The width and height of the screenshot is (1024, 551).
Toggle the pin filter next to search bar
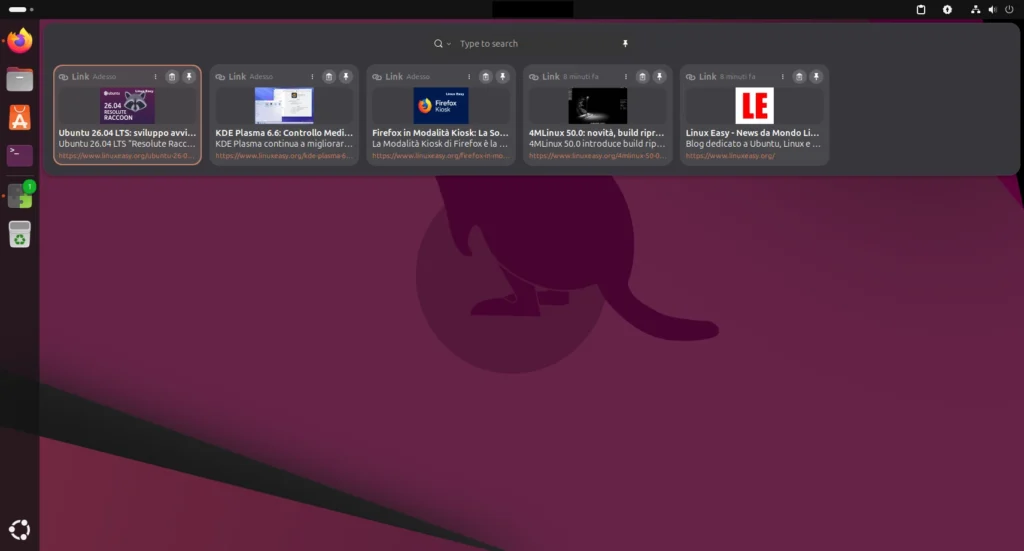625,44
